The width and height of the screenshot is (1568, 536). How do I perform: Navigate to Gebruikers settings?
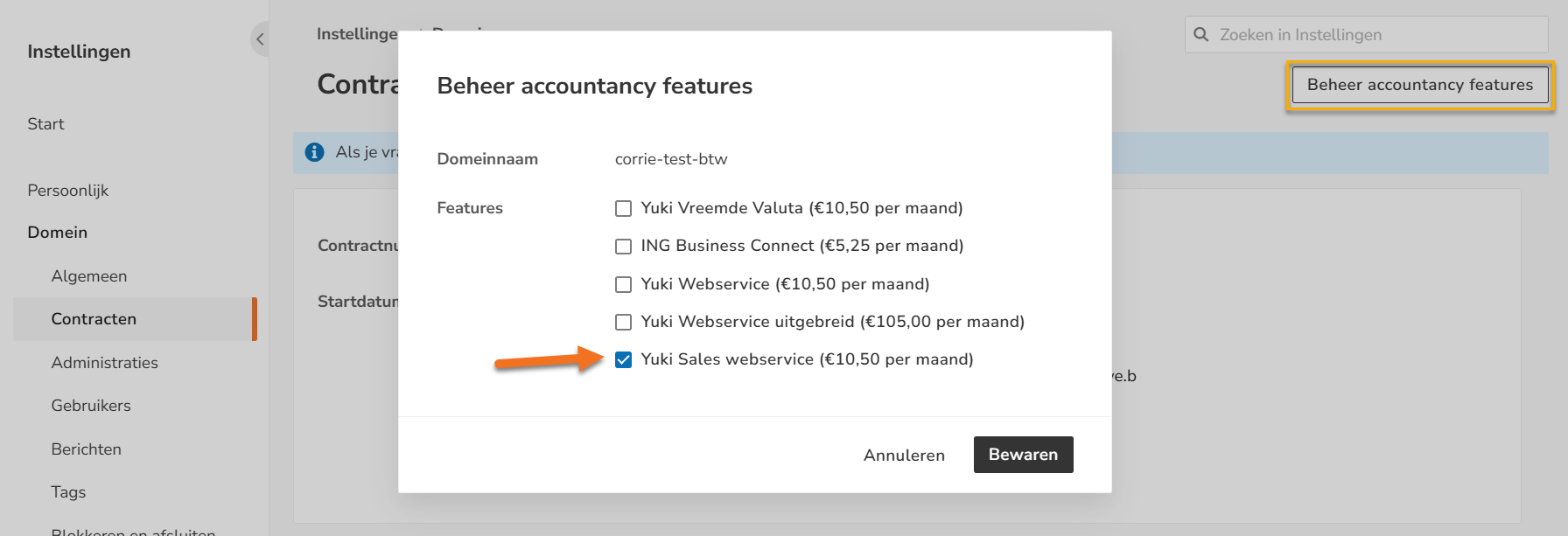coord(91,406)
